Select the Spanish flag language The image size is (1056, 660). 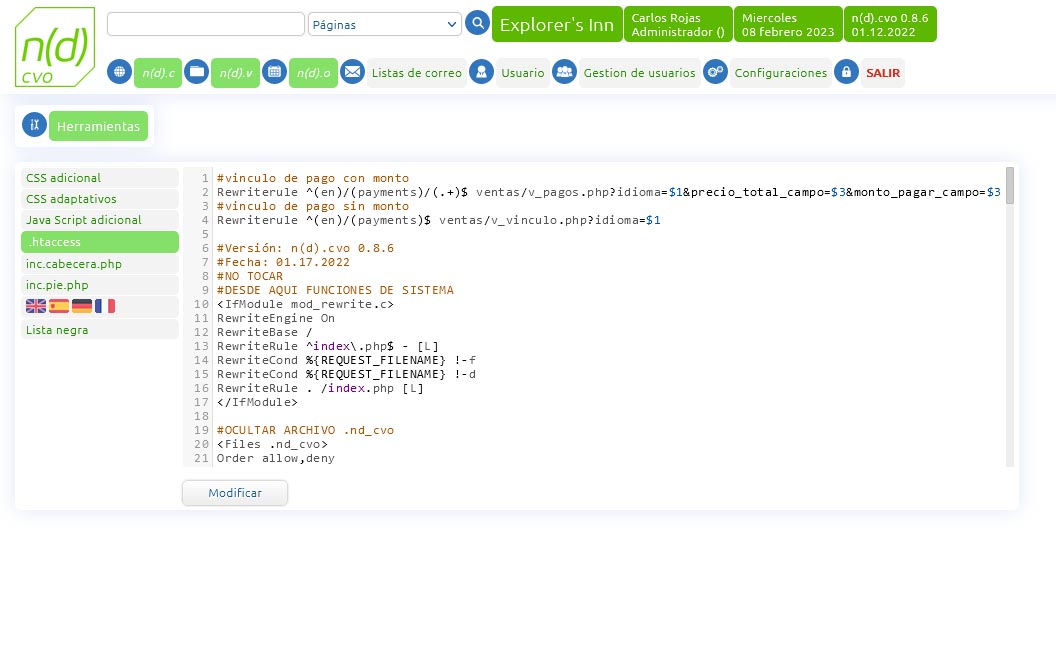[x=59, y=306]
